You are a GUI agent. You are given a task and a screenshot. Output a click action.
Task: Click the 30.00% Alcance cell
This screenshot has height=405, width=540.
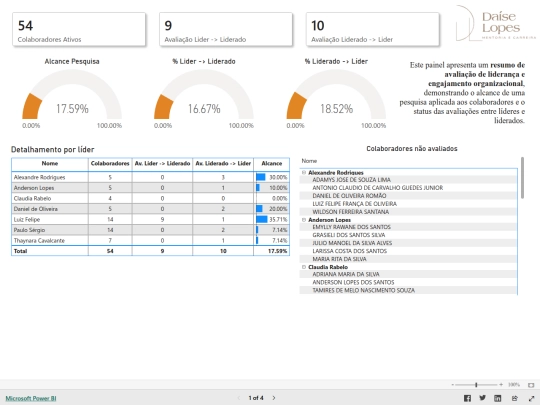272,177
